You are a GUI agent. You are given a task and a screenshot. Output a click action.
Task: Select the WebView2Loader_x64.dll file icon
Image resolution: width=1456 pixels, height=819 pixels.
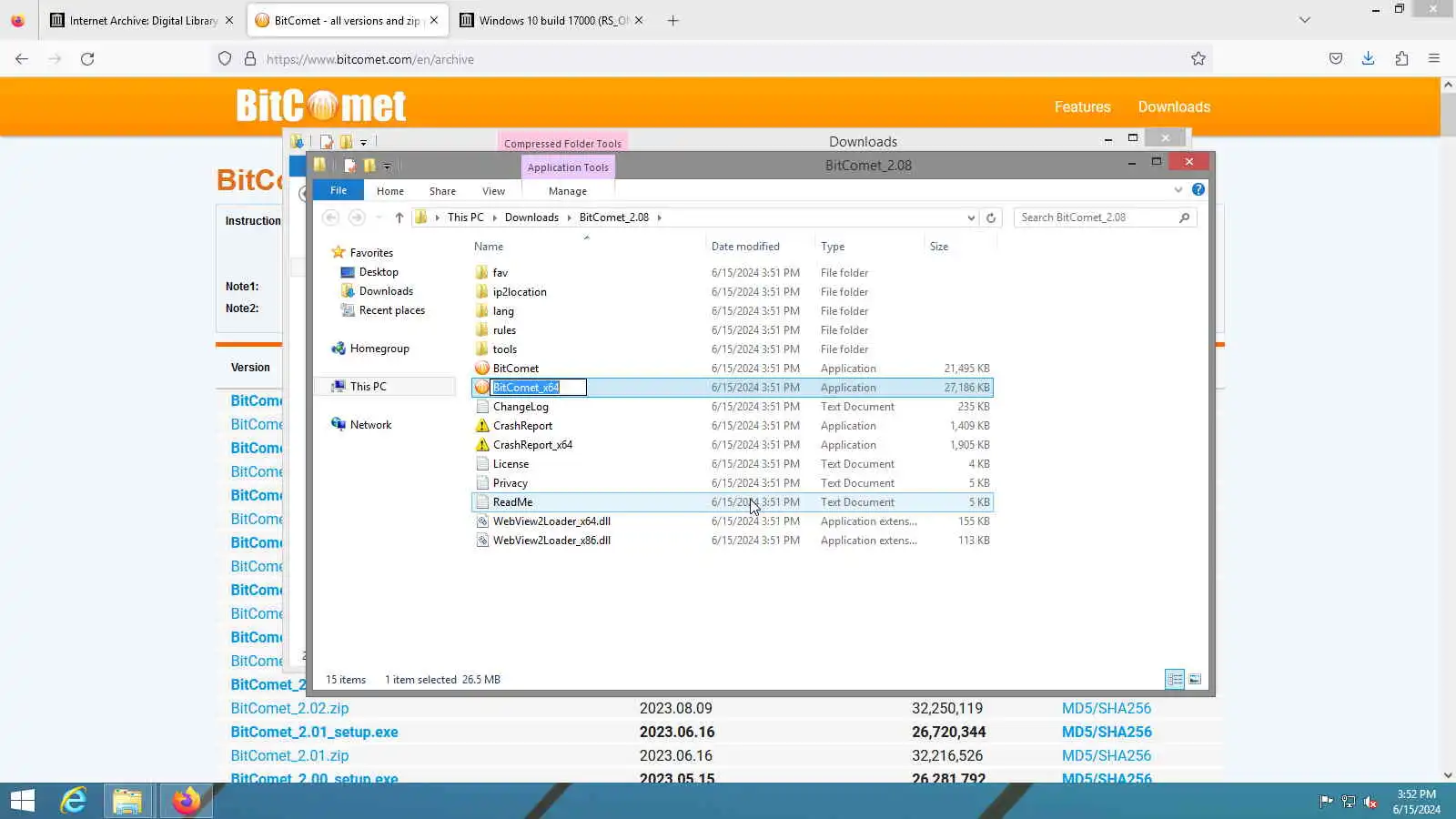point(482,521)
